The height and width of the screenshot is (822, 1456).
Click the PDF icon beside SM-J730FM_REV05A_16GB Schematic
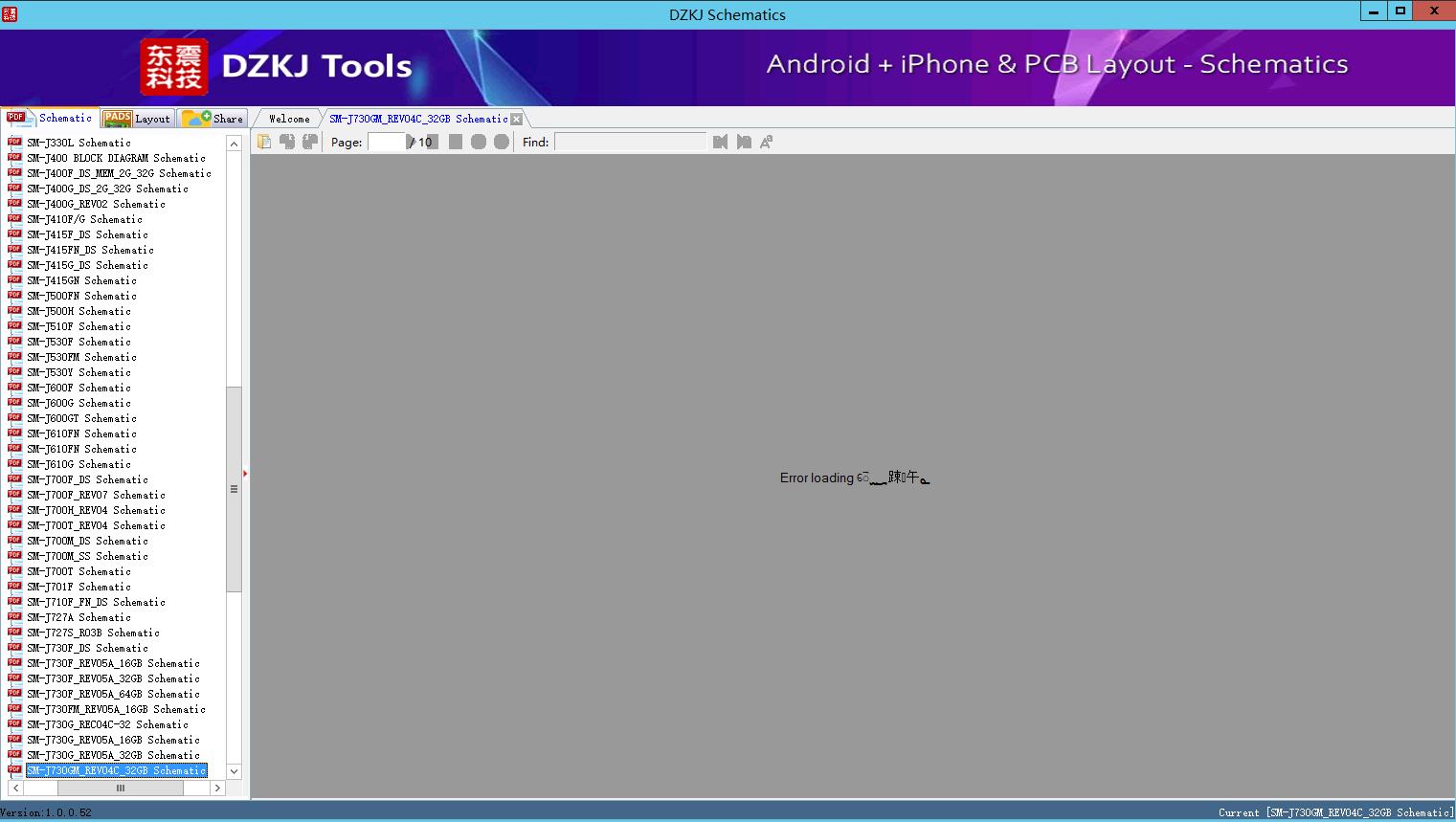click(x=14, y=708)
